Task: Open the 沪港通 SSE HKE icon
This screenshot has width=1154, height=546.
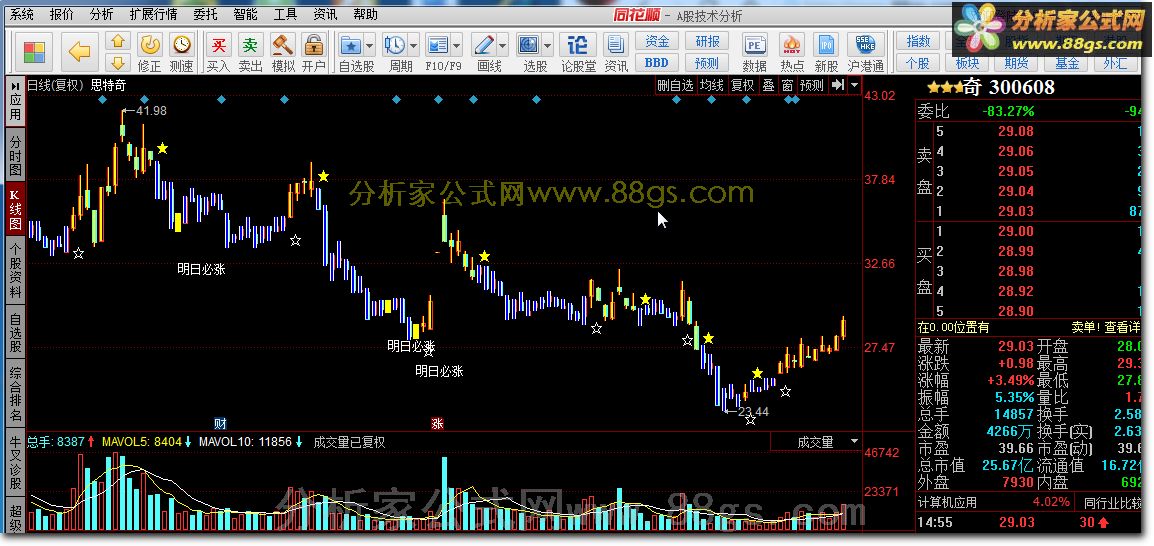Action: [x=866, y=45]
